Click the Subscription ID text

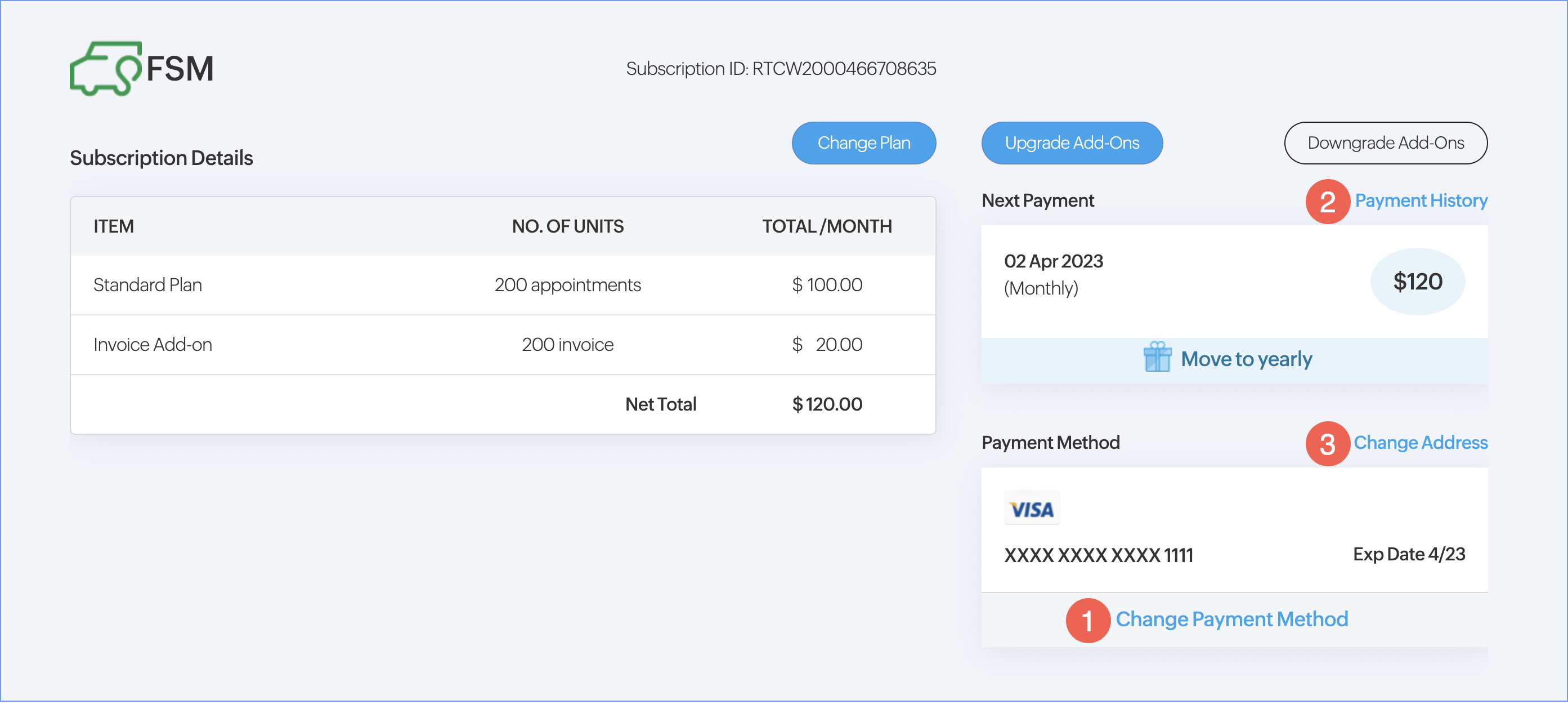pos(781,69)
